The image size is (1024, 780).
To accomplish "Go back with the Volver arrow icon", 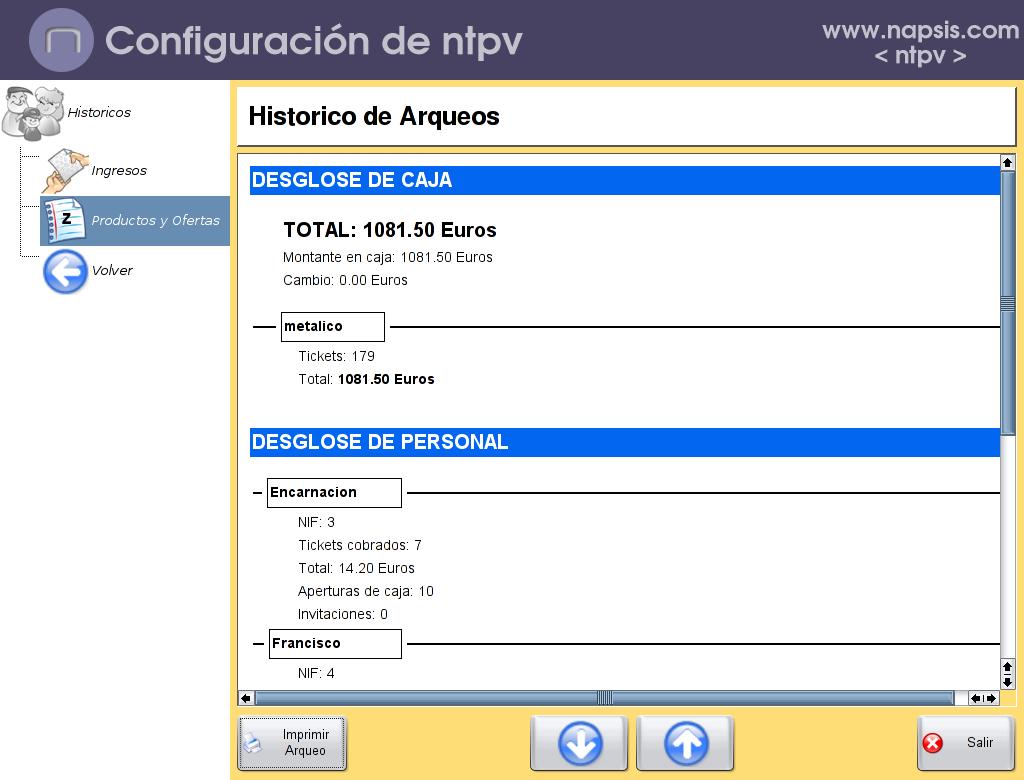I will 65,271.
